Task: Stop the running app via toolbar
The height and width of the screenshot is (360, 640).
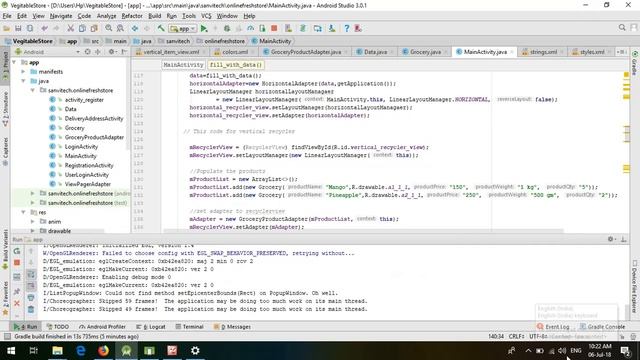Action: click(x=274, y=29)
